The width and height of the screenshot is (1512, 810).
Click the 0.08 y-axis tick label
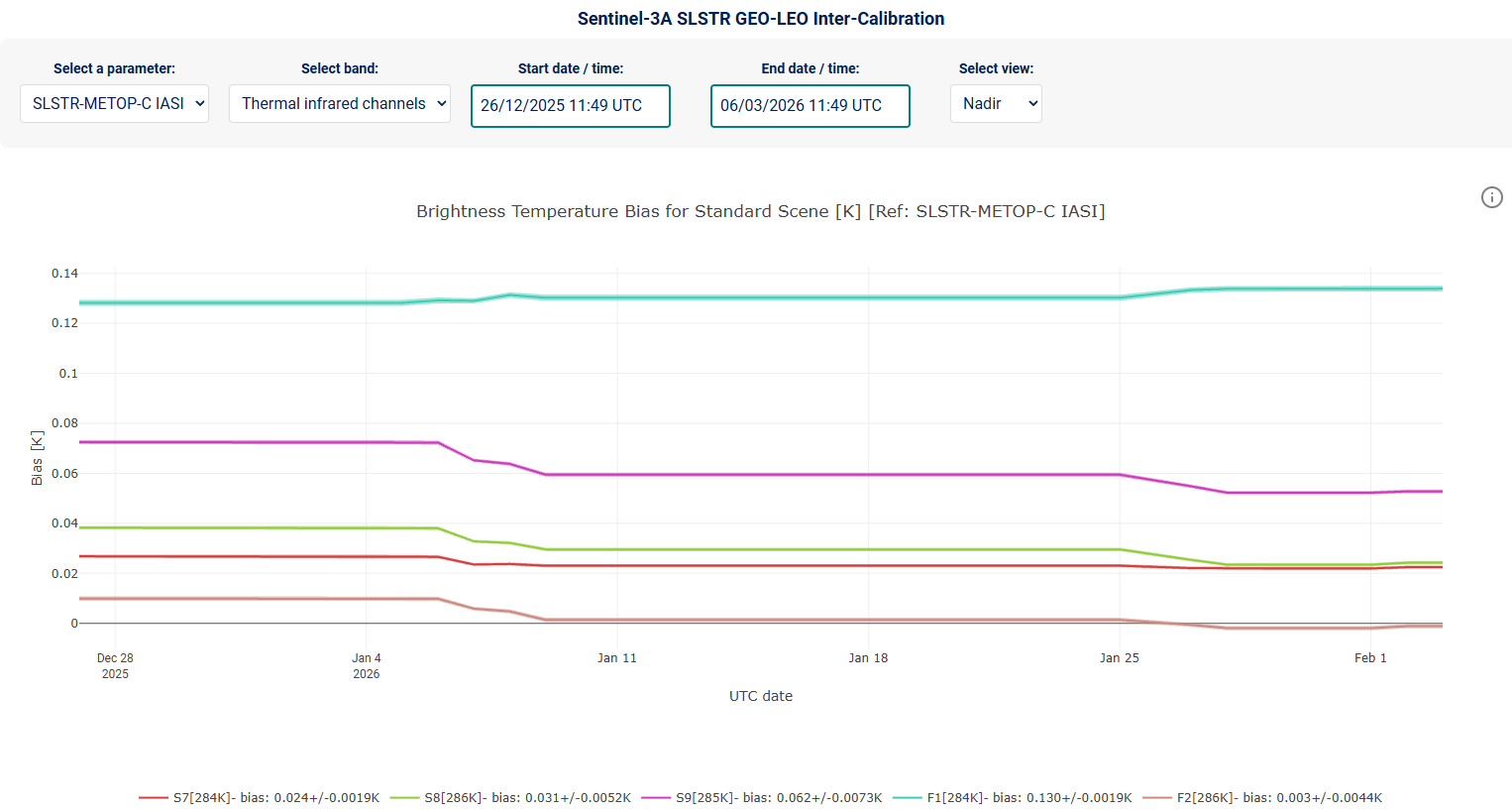(65, 423)
